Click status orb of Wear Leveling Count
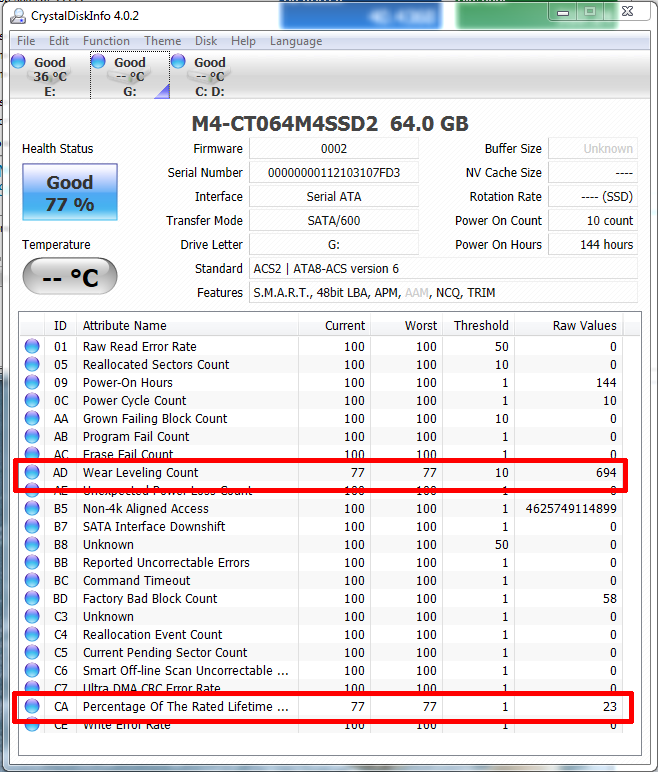Image resolution: width=658 pixels, height=772 pixels. [32, 472]
